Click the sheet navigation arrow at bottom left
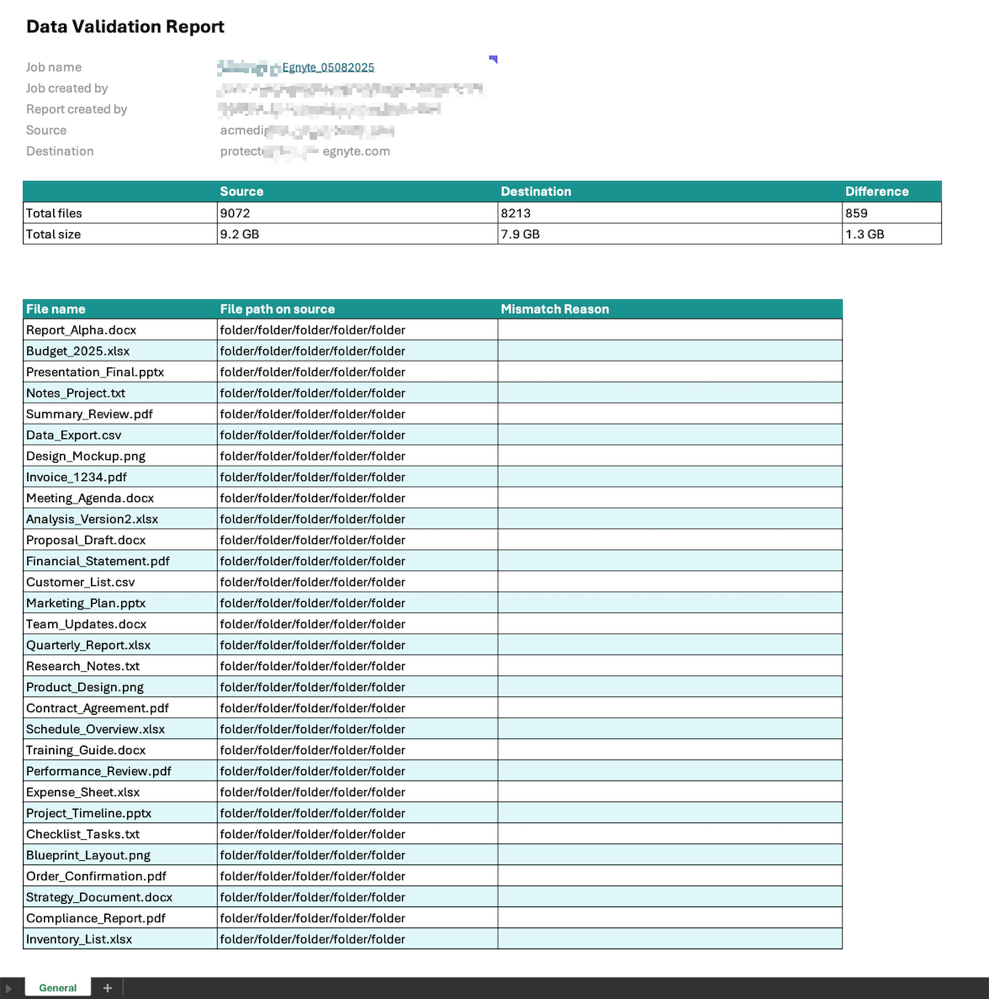 10,988
